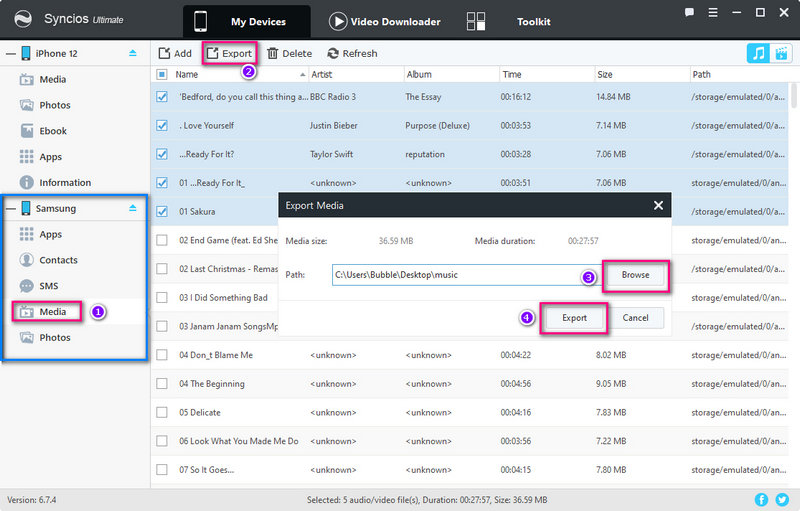Image resolution: width=800 pixels, height=511 pixels.
Task: Check the 03 I Did Something Bad row
Action: coord(162,297)
